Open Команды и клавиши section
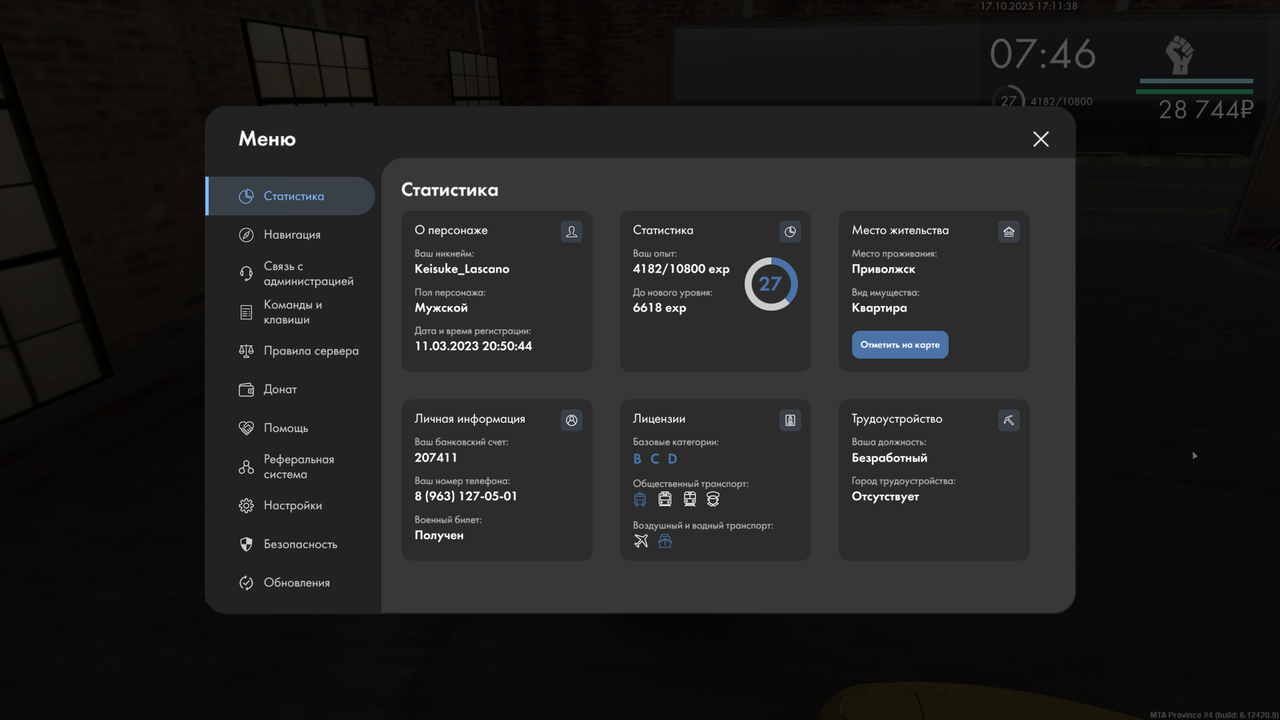Viewport: 1280px width, 720px height. (290, 312)
